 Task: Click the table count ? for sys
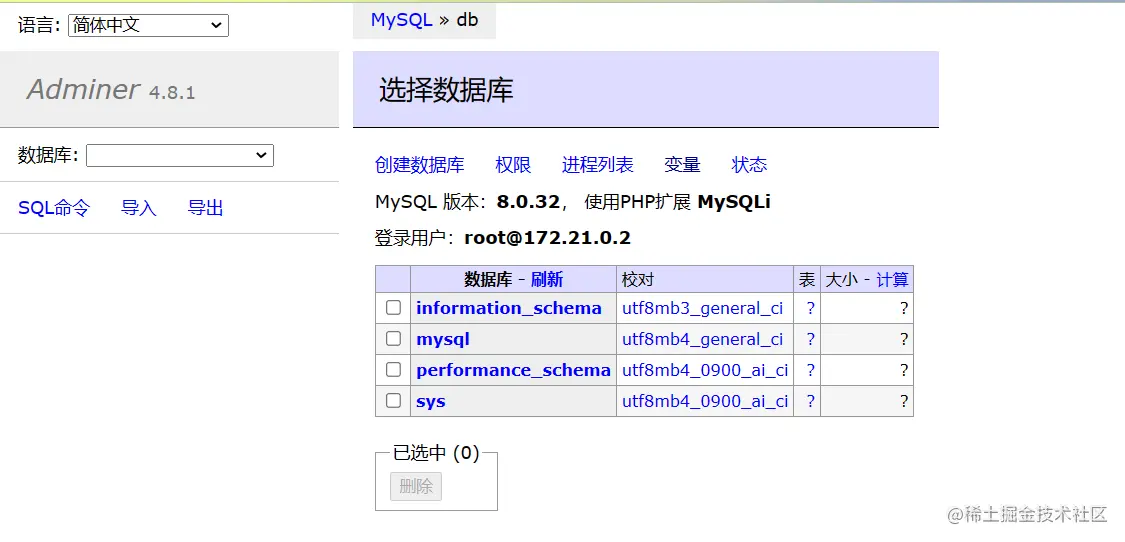point(811,401)
